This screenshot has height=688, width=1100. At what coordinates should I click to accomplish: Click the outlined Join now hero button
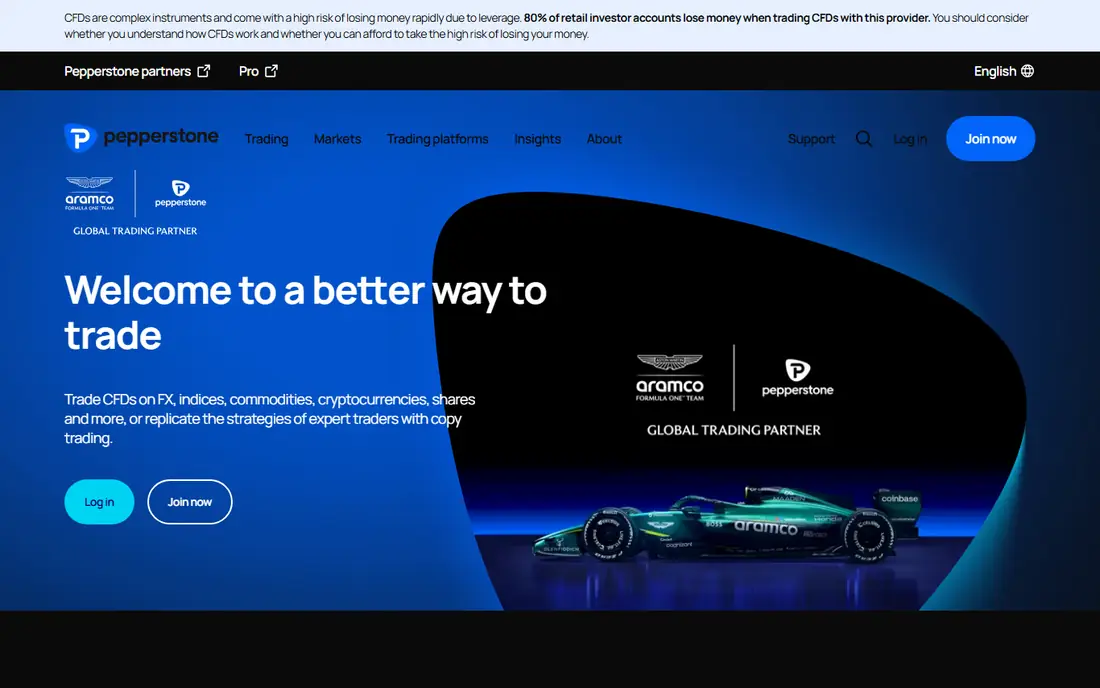coord(189,502)
